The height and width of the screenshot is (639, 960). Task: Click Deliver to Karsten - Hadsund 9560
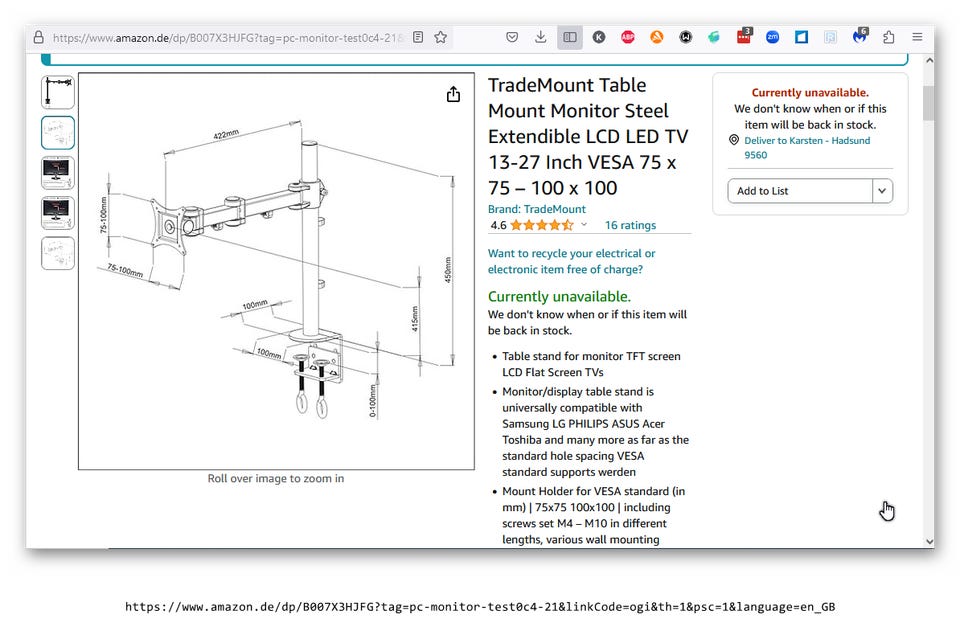coord(807,148)
